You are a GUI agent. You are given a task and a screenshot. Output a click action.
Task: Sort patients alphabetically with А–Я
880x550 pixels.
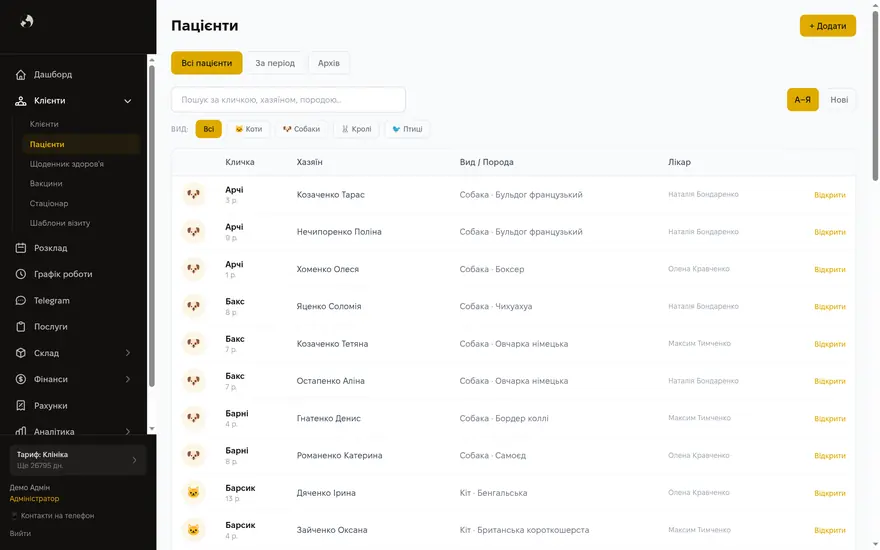click(x=803, y=100)
